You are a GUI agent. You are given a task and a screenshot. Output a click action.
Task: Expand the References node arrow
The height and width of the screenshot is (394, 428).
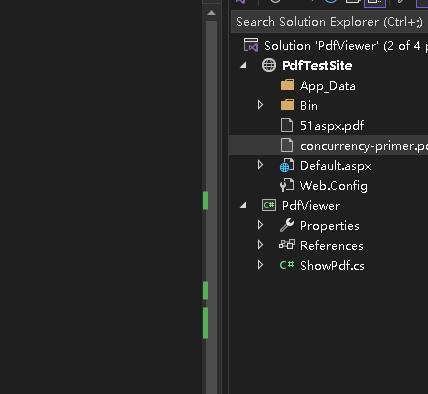261,245
